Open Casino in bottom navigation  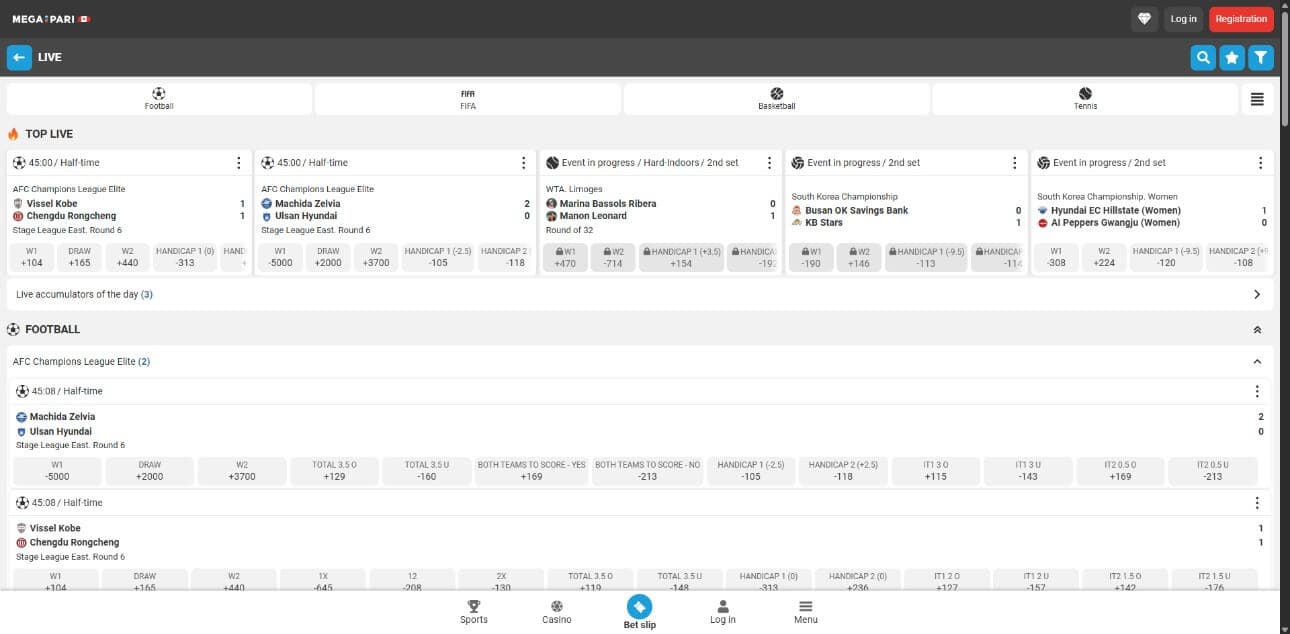[557, 612]
